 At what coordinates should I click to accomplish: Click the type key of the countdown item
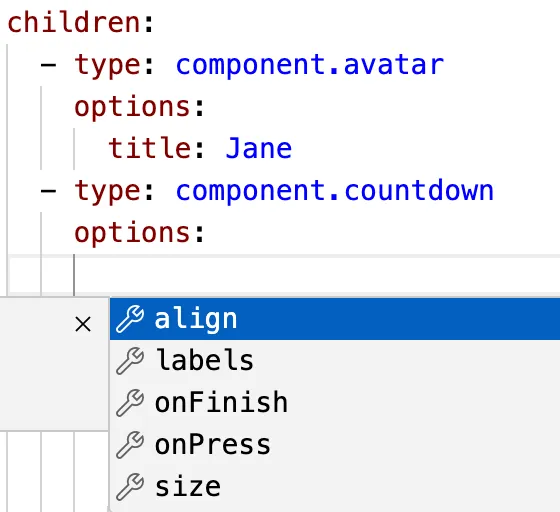(107, 192)
